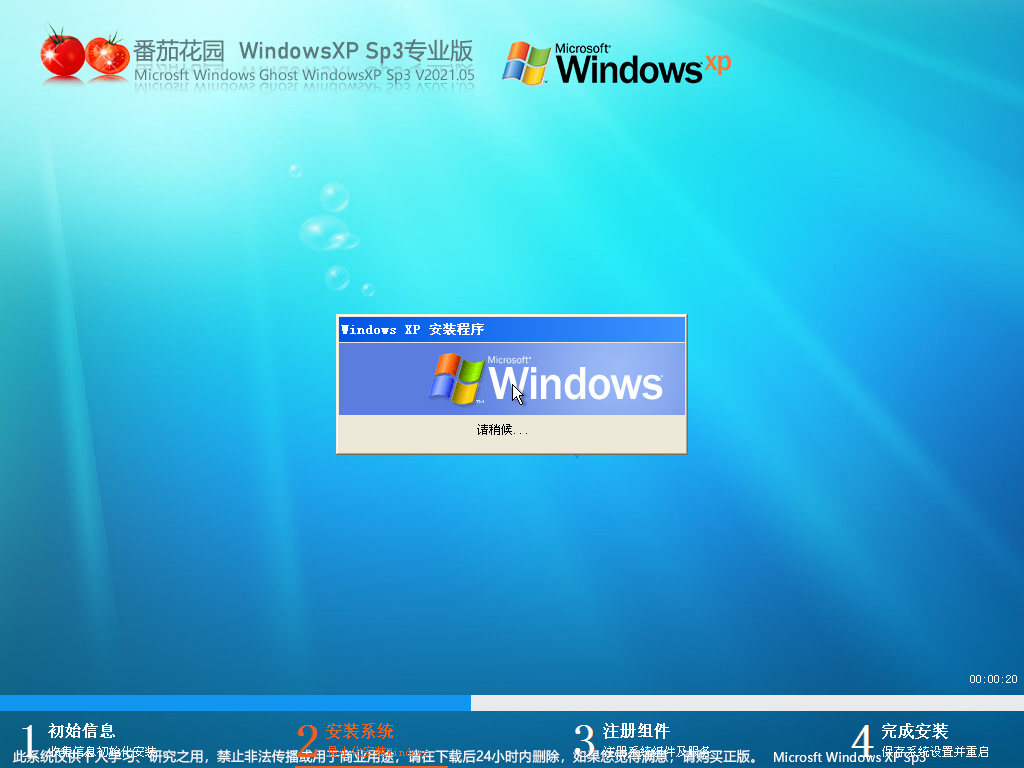
Task: Click the mouse cursor arrow shown in the dialog
Action: coord(516,394)
